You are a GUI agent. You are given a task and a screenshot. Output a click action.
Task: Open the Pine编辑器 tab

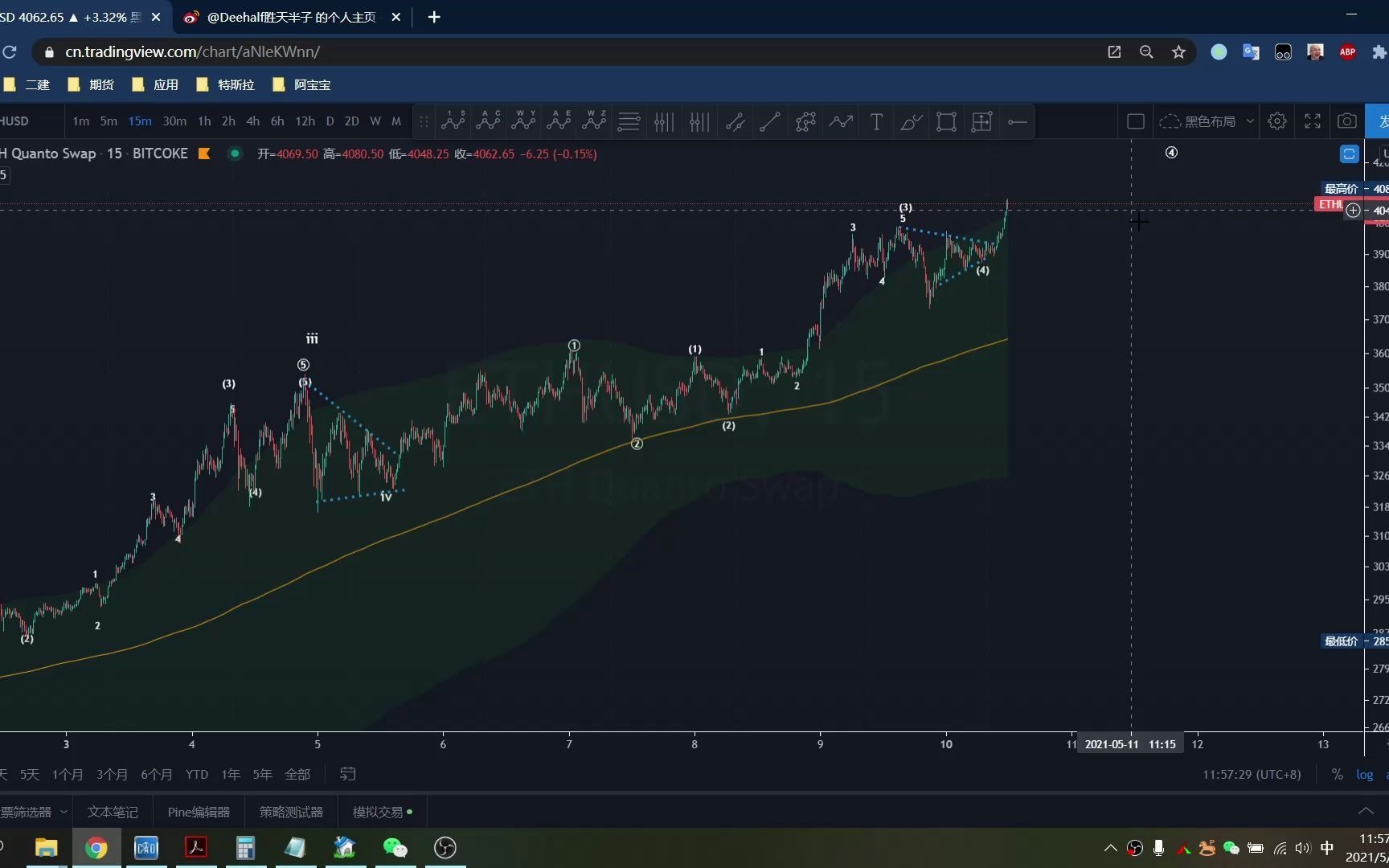(199, 812)
